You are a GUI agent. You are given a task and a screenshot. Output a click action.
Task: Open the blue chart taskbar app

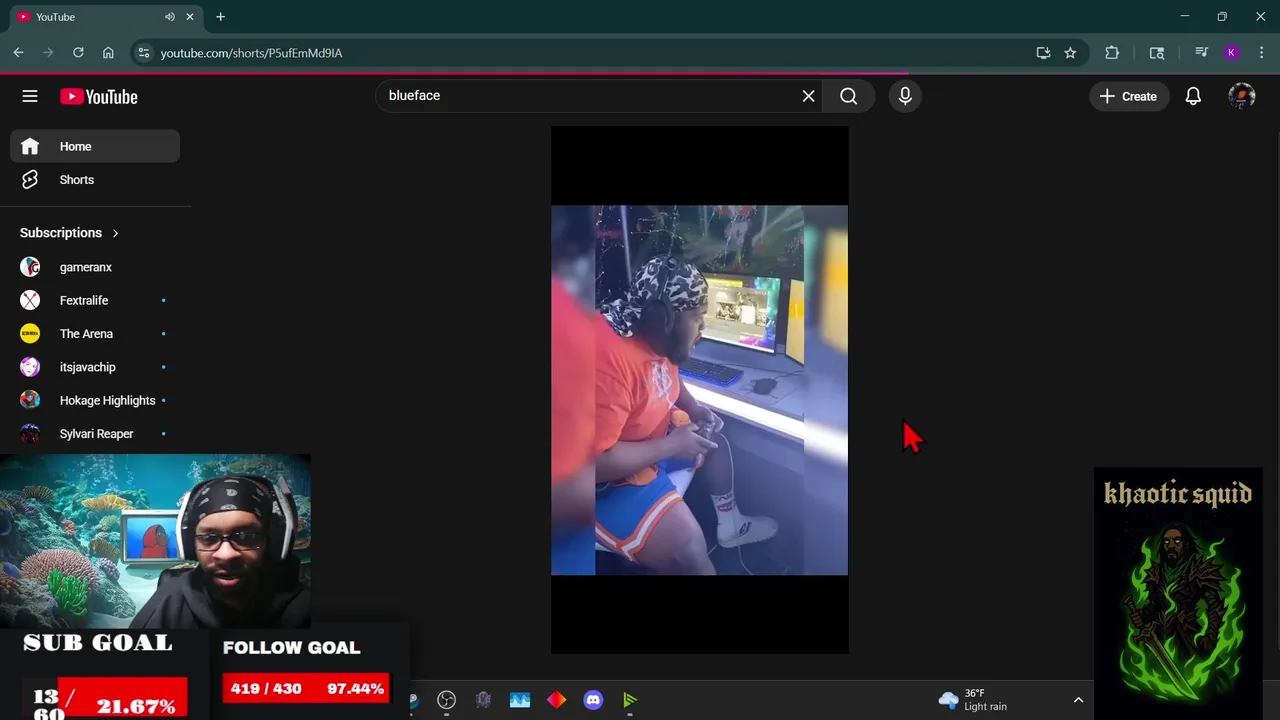pos(520,700)
